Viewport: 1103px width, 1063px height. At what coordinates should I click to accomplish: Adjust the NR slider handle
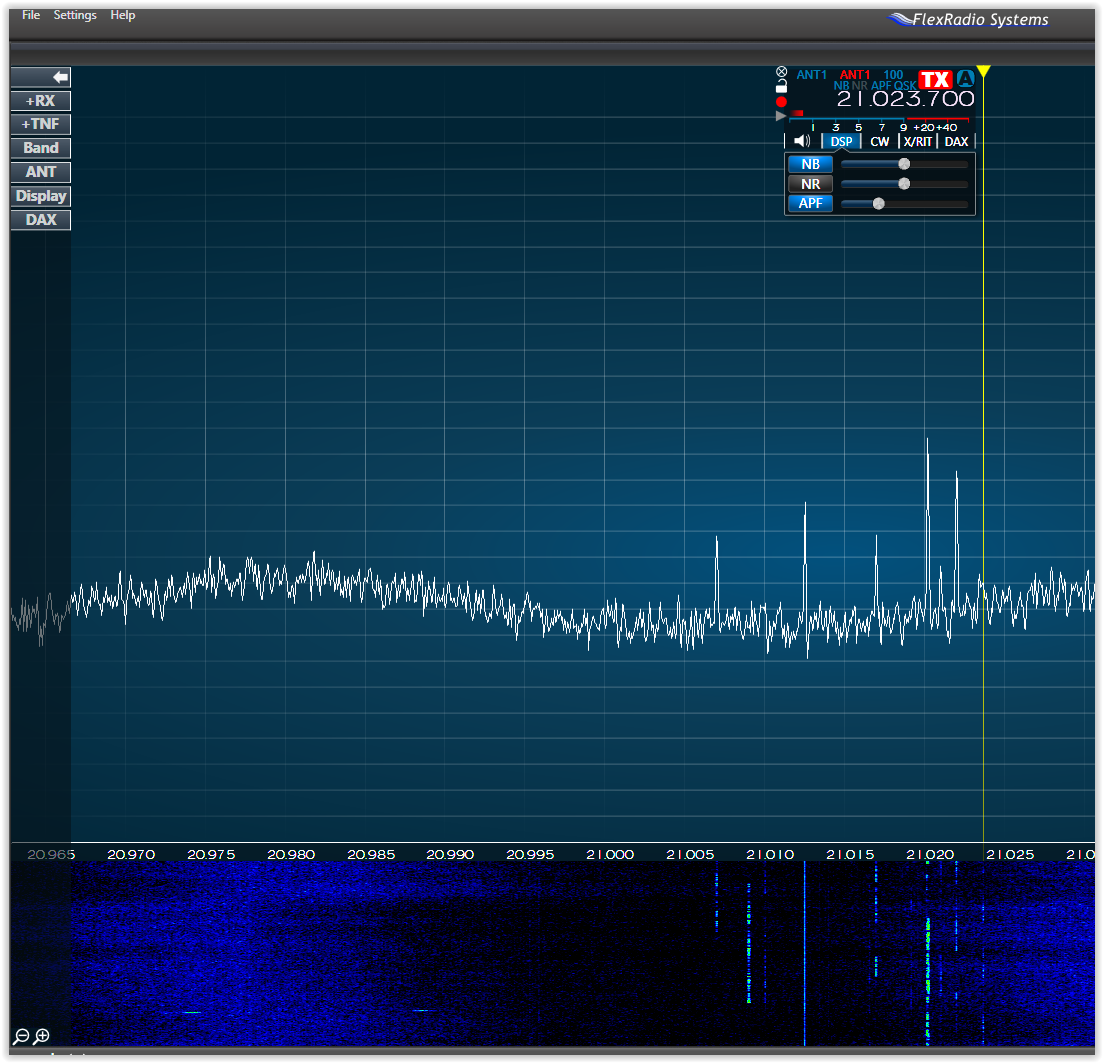pos(905,184)
